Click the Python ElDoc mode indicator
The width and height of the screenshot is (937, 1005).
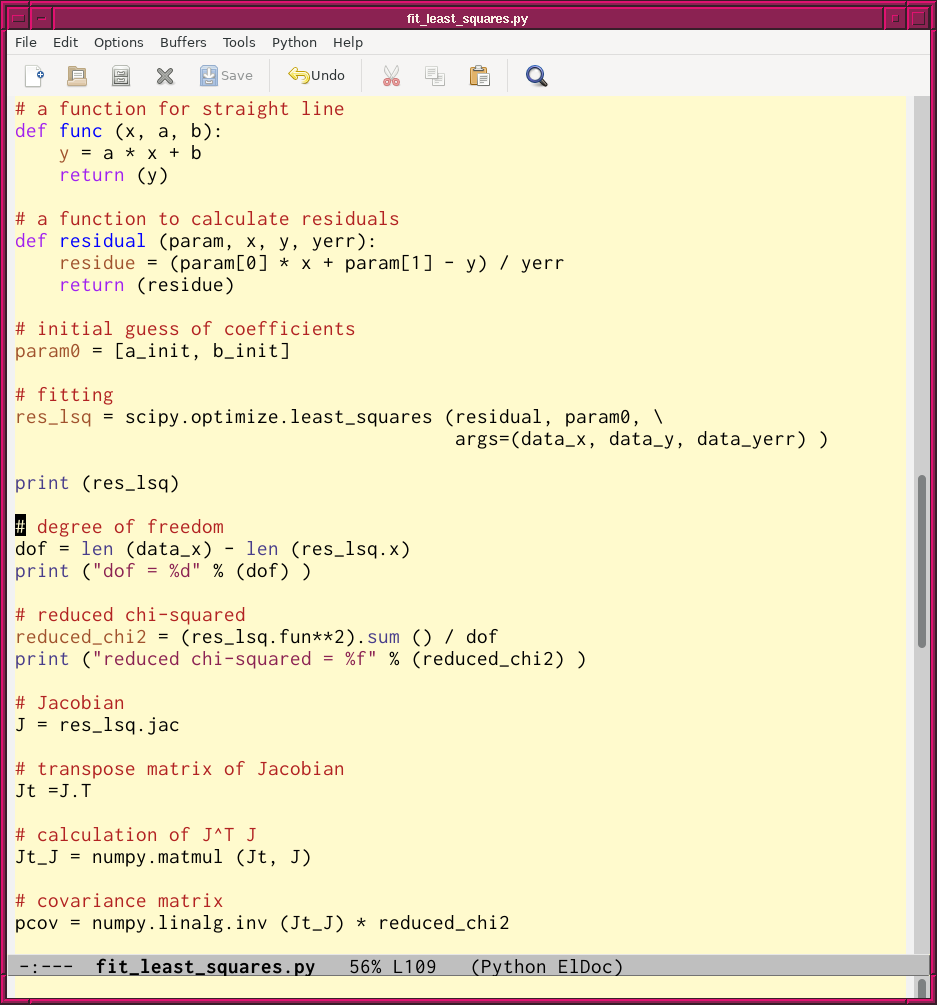tap(546, 967)
